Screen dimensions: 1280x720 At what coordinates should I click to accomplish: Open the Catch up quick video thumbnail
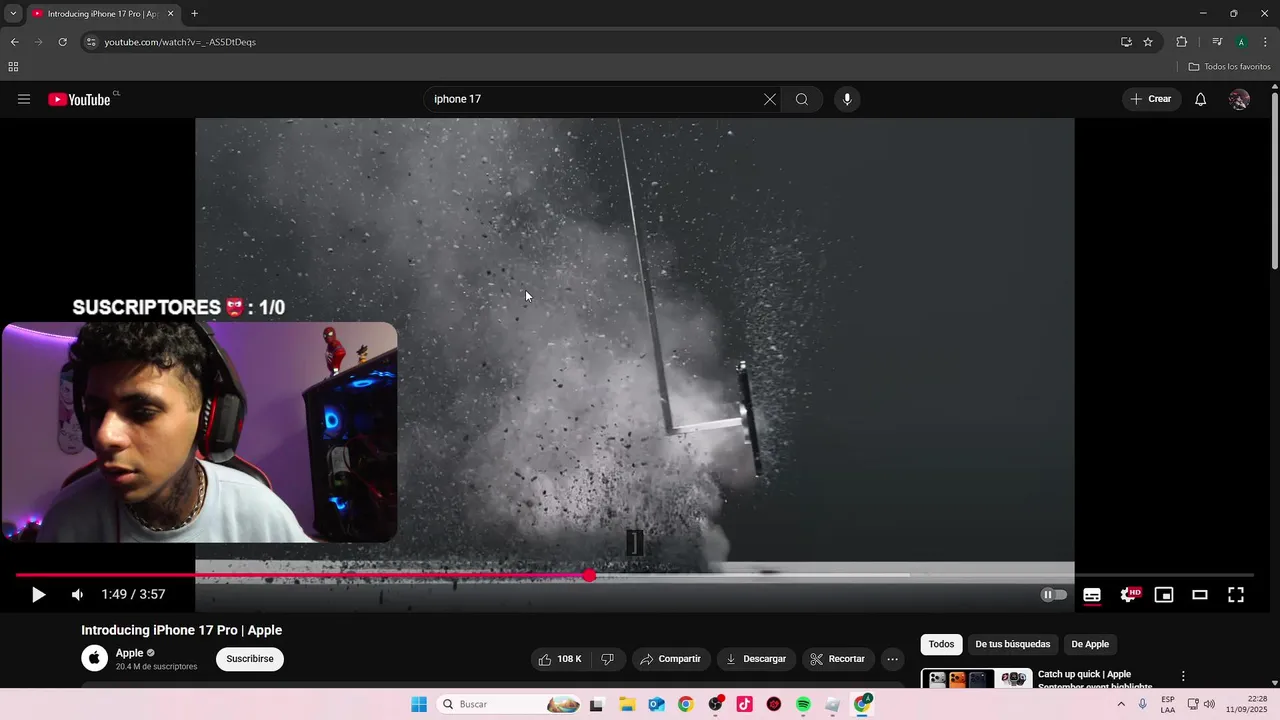point(977,679)
